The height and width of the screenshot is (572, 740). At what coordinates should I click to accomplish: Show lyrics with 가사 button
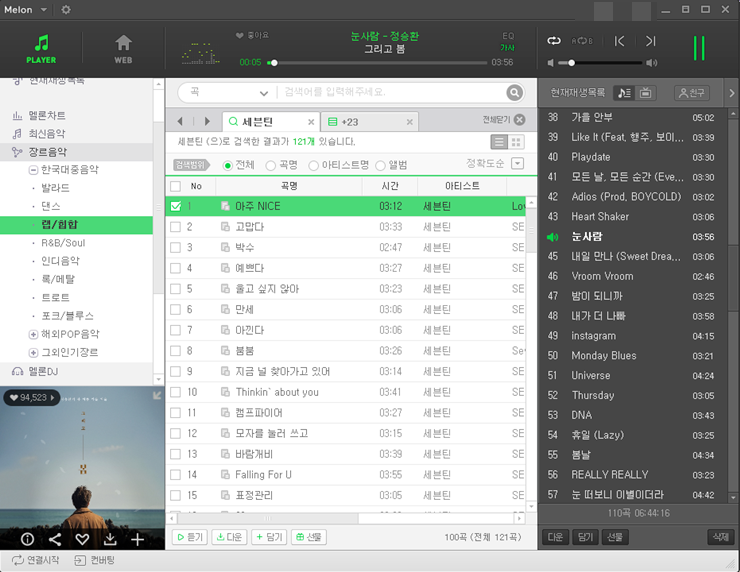(x=507, y=48)
